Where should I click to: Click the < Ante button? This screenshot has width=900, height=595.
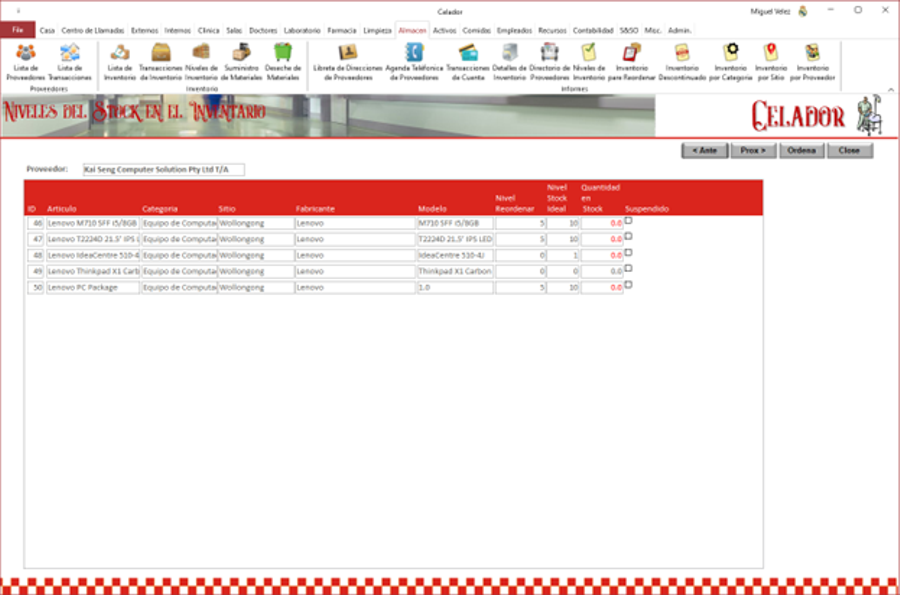704,151
